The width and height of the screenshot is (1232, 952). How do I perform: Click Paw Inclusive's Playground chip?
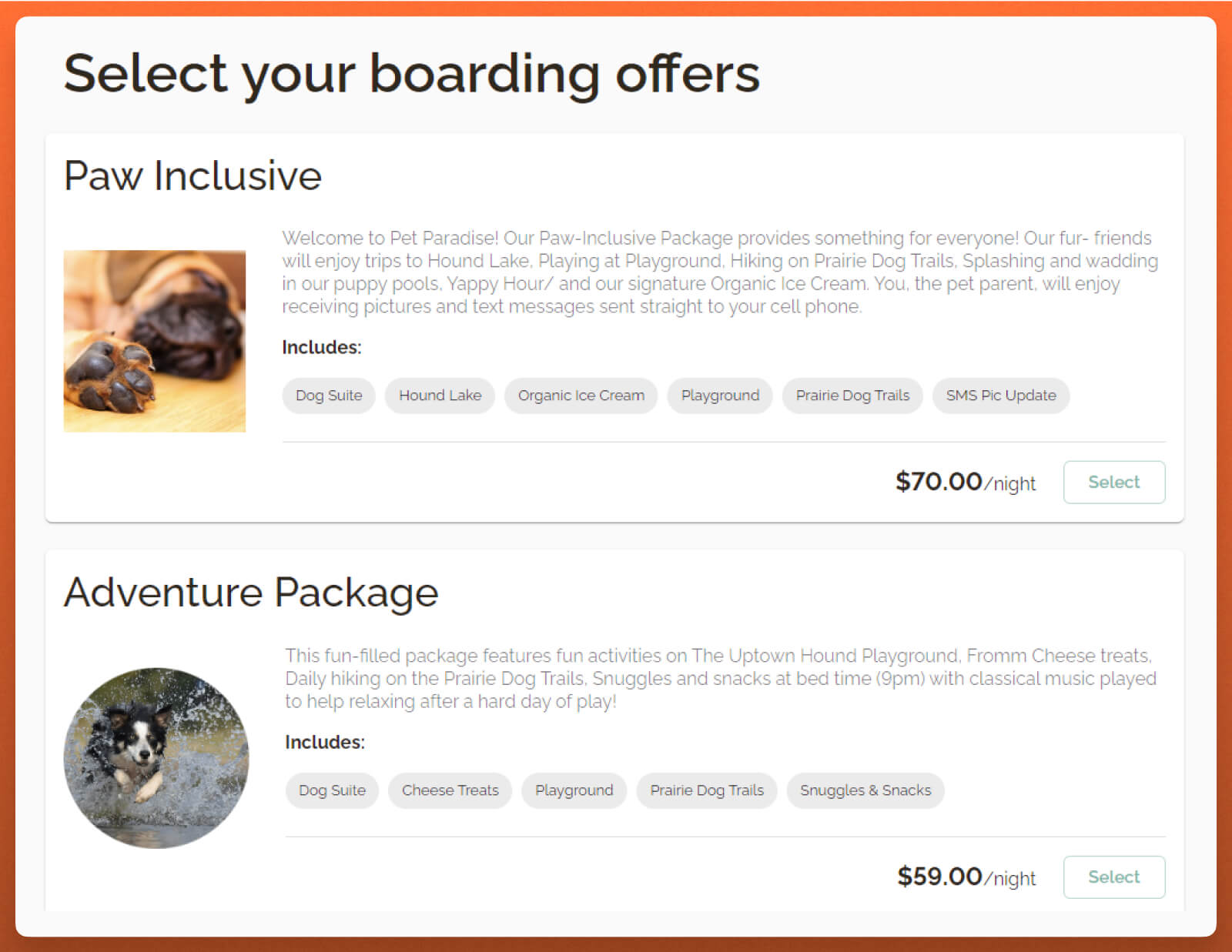pos(720,396)
